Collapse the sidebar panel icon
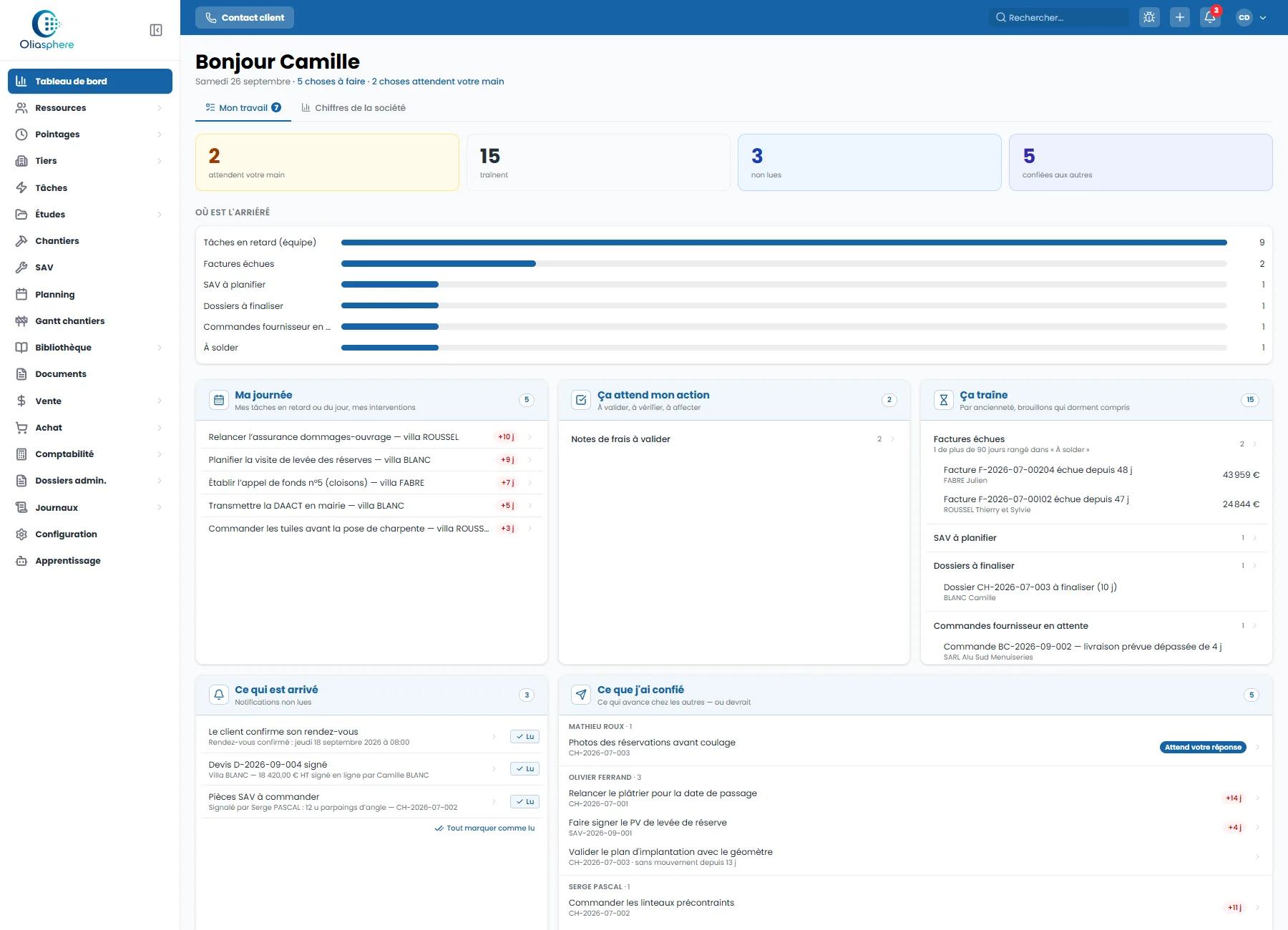 coord(156,30)
